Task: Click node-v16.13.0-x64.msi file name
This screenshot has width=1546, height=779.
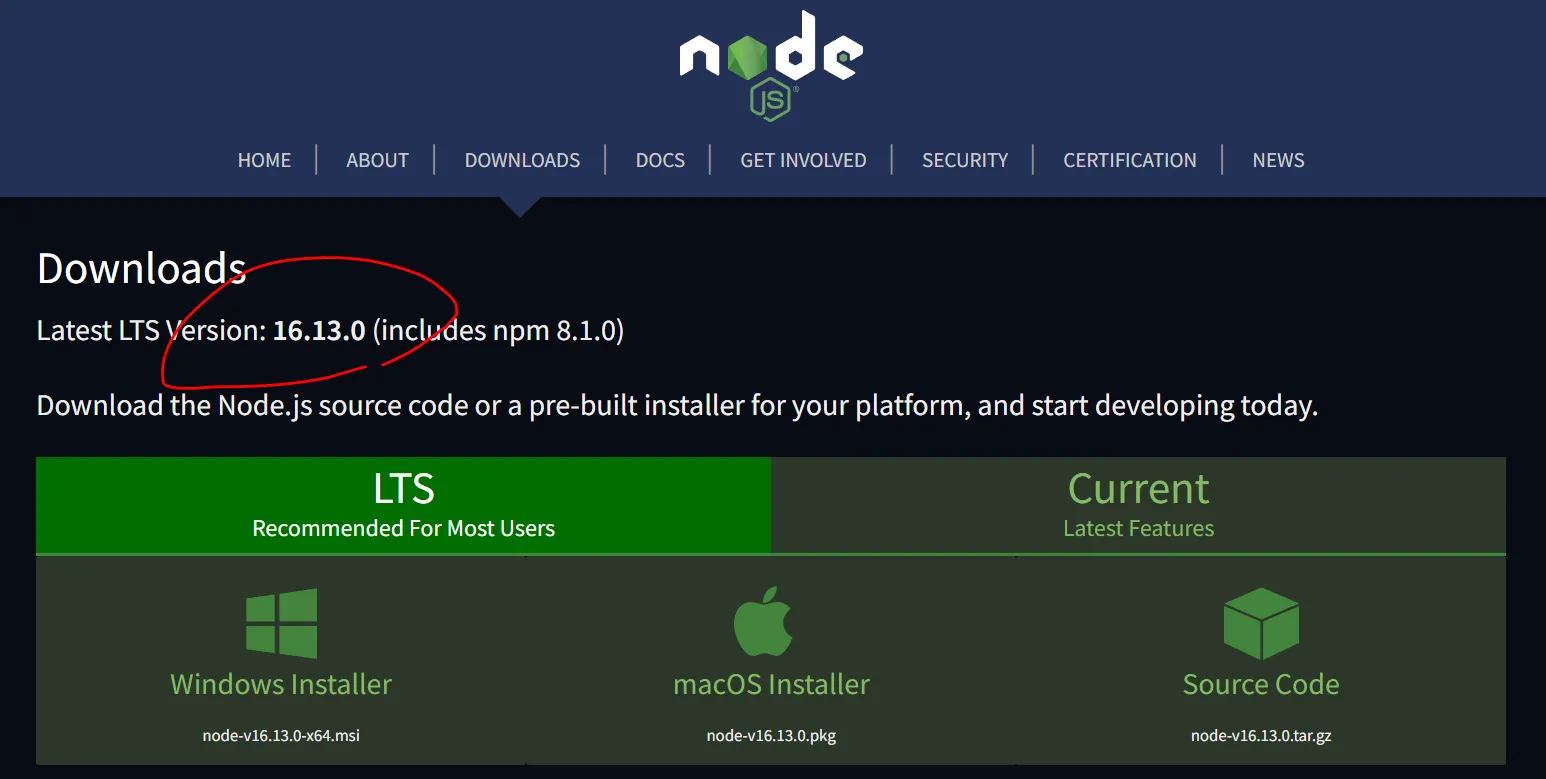Action: [x=281, y=735]
